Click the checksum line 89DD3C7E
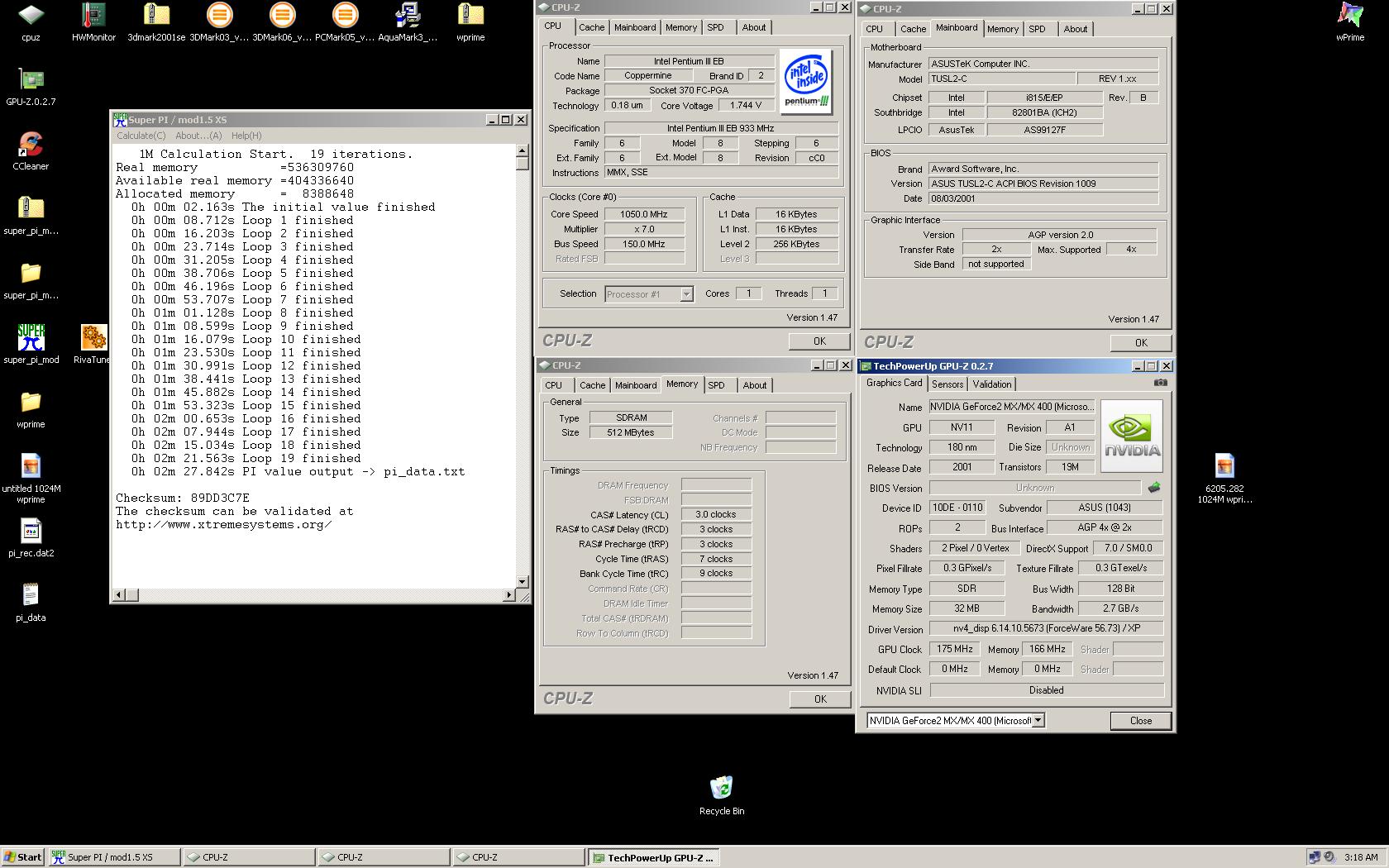The height and width of the screenshot is (868, 1389). 183,498
